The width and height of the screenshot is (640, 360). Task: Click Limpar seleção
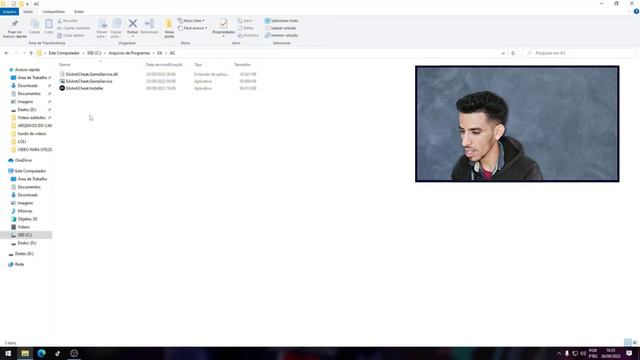pyautogui.click(x=280, y=28)
